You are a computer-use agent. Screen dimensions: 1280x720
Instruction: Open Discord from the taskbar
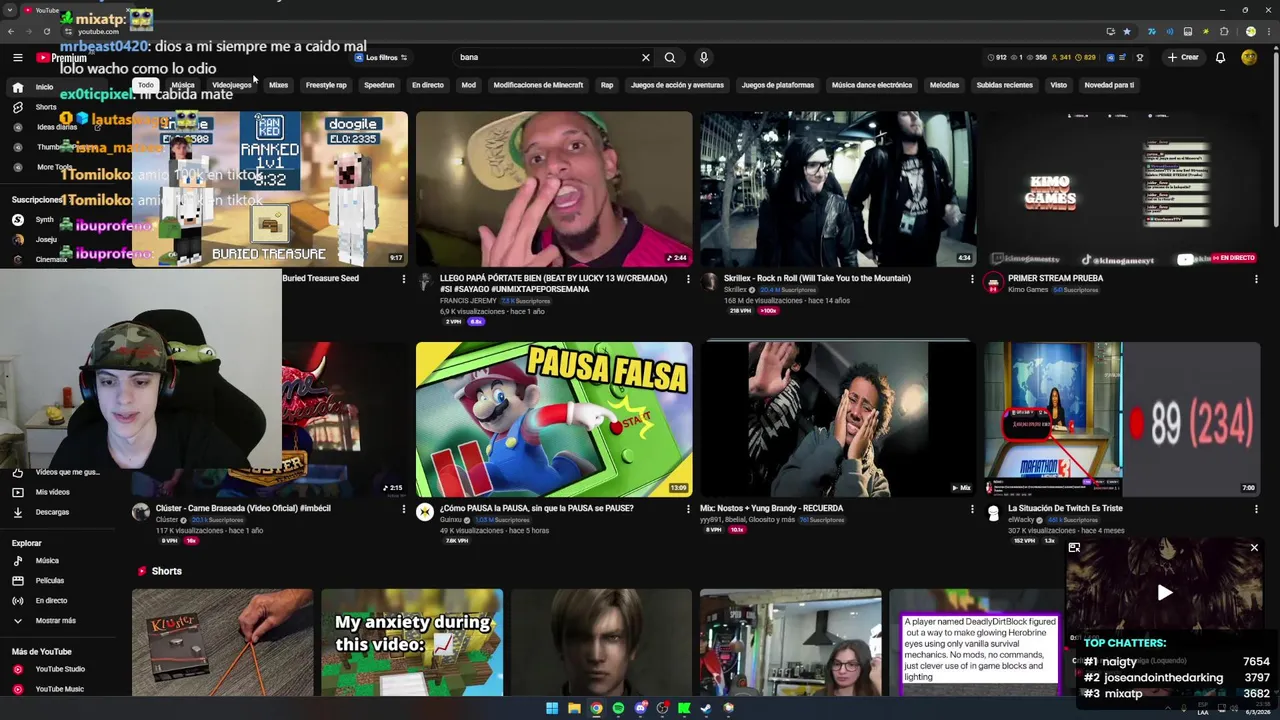[640, 708]
